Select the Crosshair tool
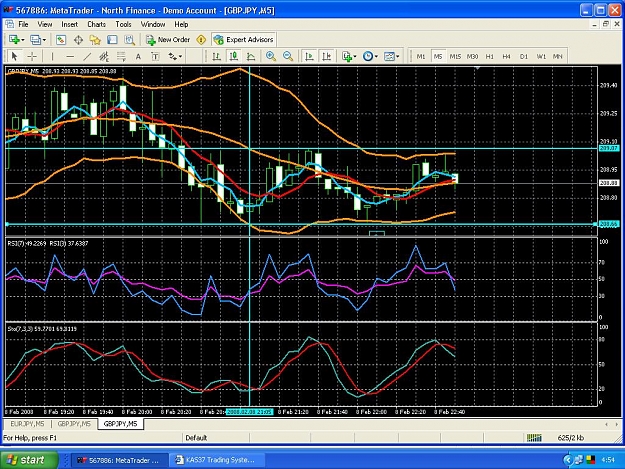This screenshot has height=469, width=625. click(x=31, y=57)
